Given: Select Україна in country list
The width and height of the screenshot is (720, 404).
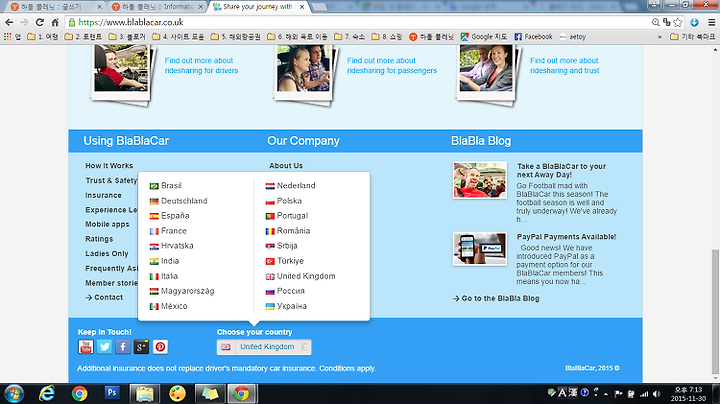Looking at the screenshot, I should [286, 306].
